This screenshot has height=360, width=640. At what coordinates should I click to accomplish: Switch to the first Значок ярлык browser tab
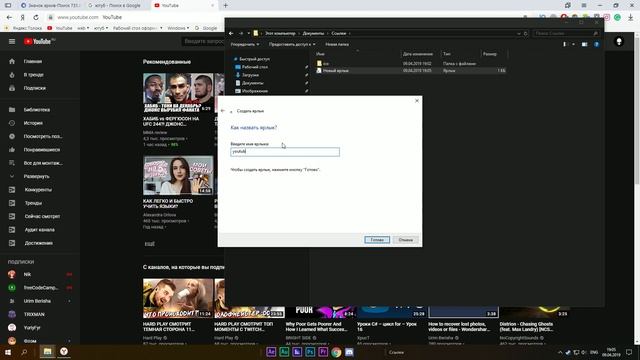(x=50, y=5)
